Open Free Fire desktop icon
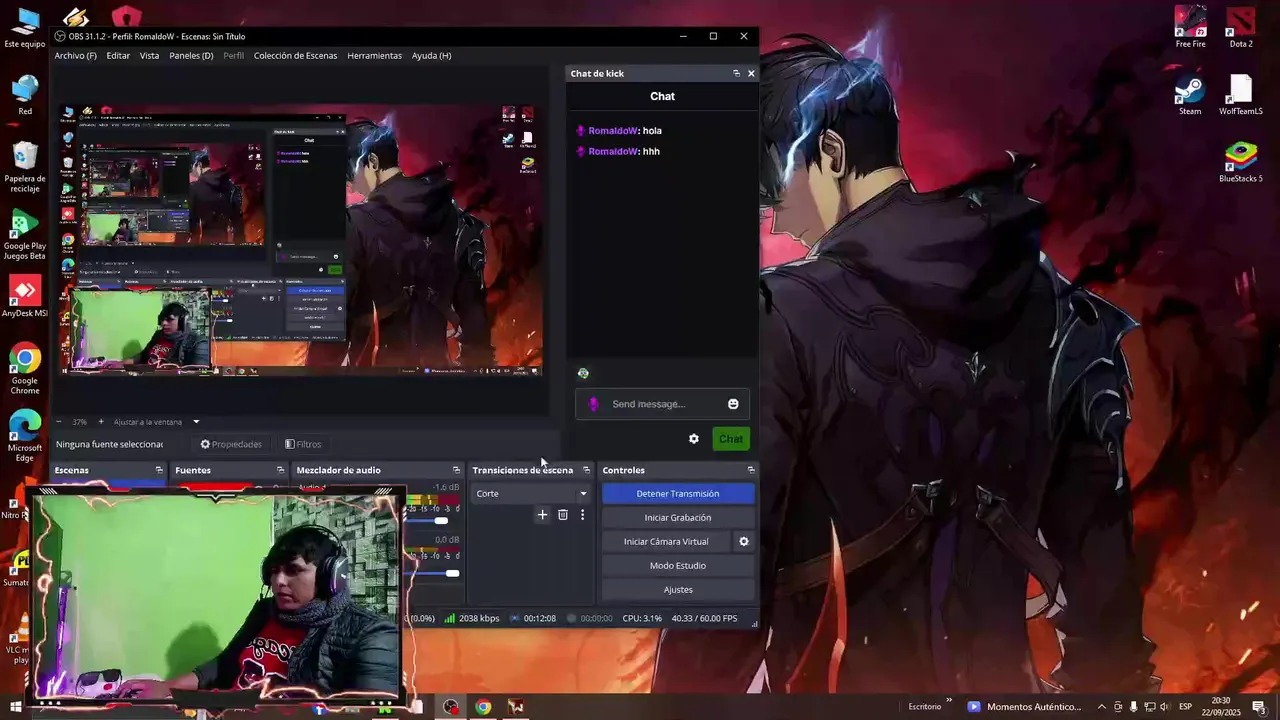Image resolution: width=1280 pixels, height=720 pixels. 1190,28
